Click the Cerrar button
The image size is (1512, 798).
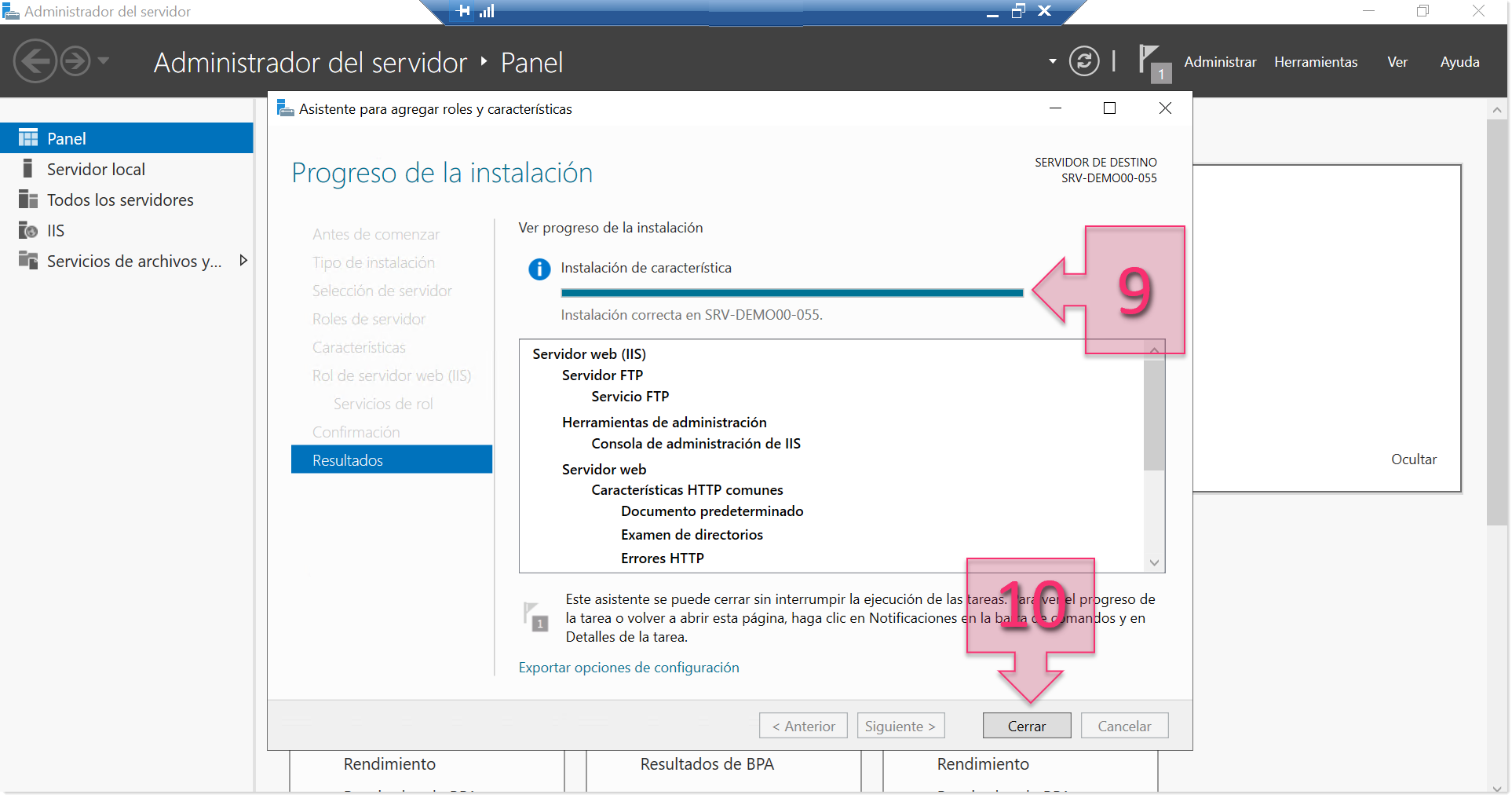(x=1026, y=726)
